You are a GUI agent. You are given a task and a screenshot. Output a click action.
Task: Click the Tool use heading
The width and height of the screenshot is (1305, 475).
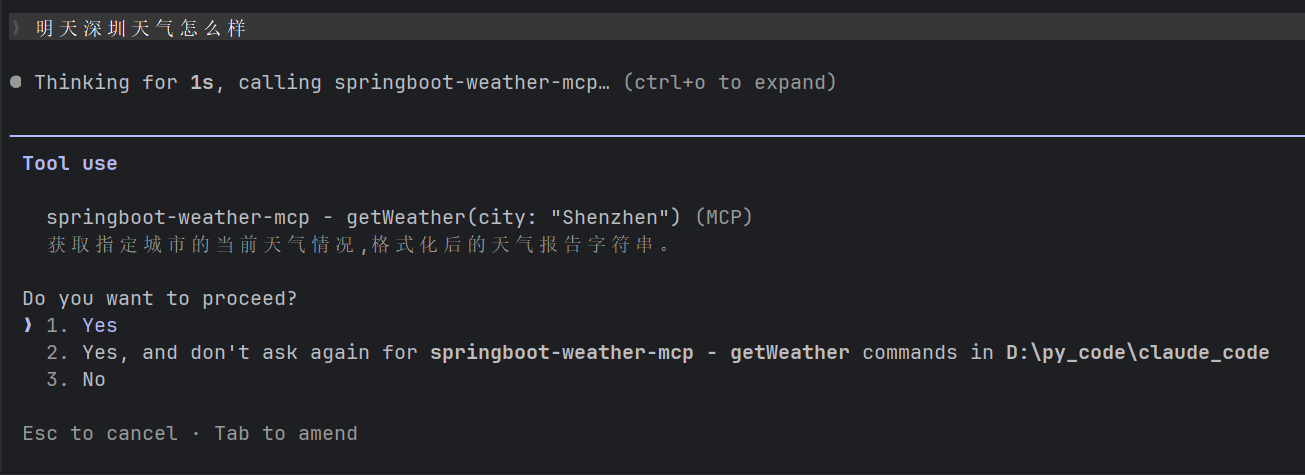tap(70, 163)
